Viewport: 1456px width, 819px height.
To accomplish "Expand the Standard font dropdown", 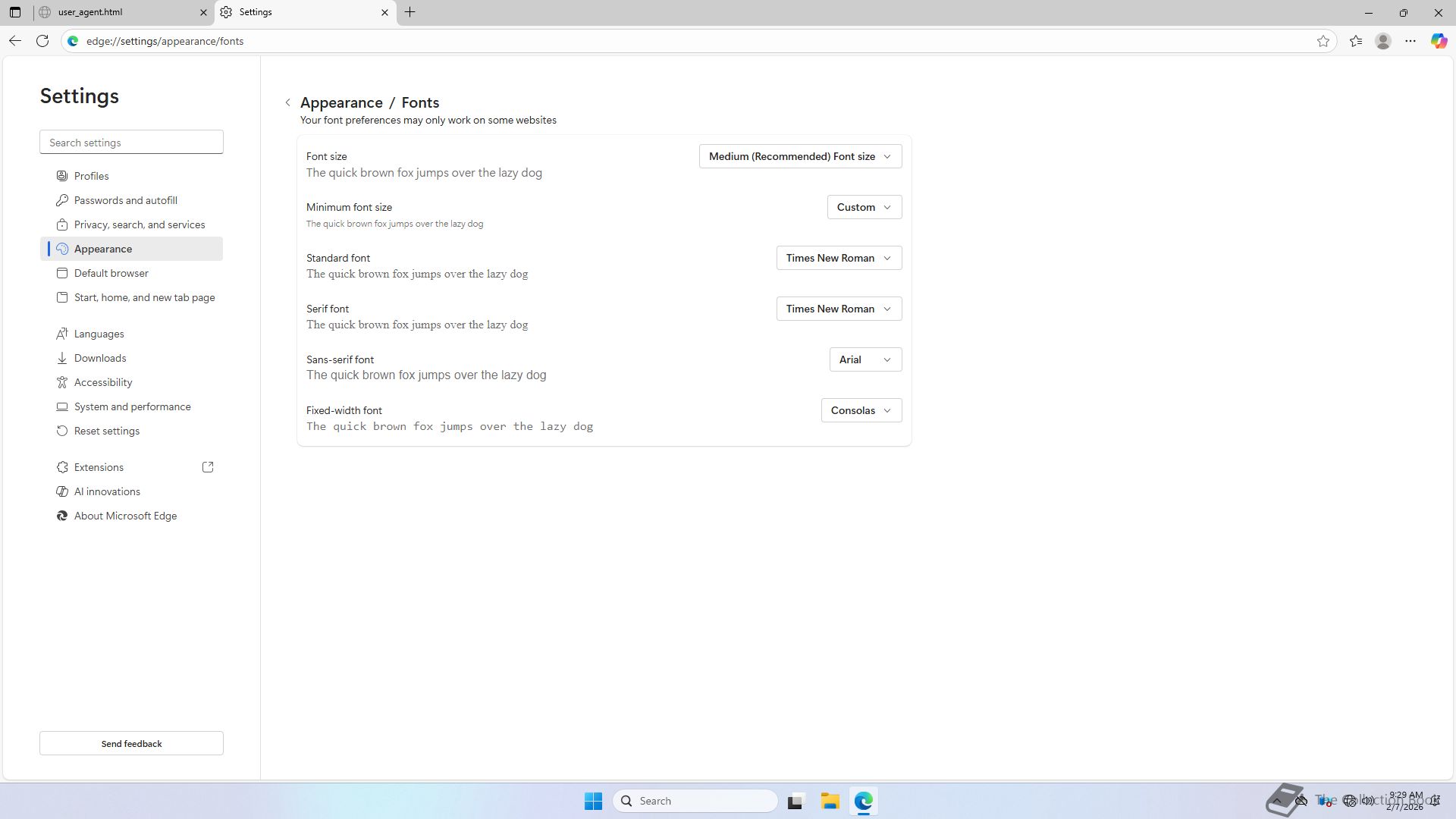I will (839, 258).
